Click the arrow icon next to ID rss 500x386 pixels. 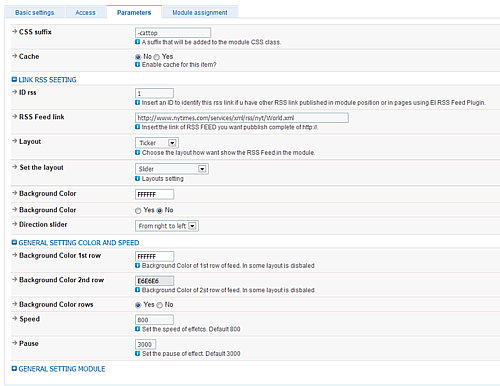[x=14, y=92]
